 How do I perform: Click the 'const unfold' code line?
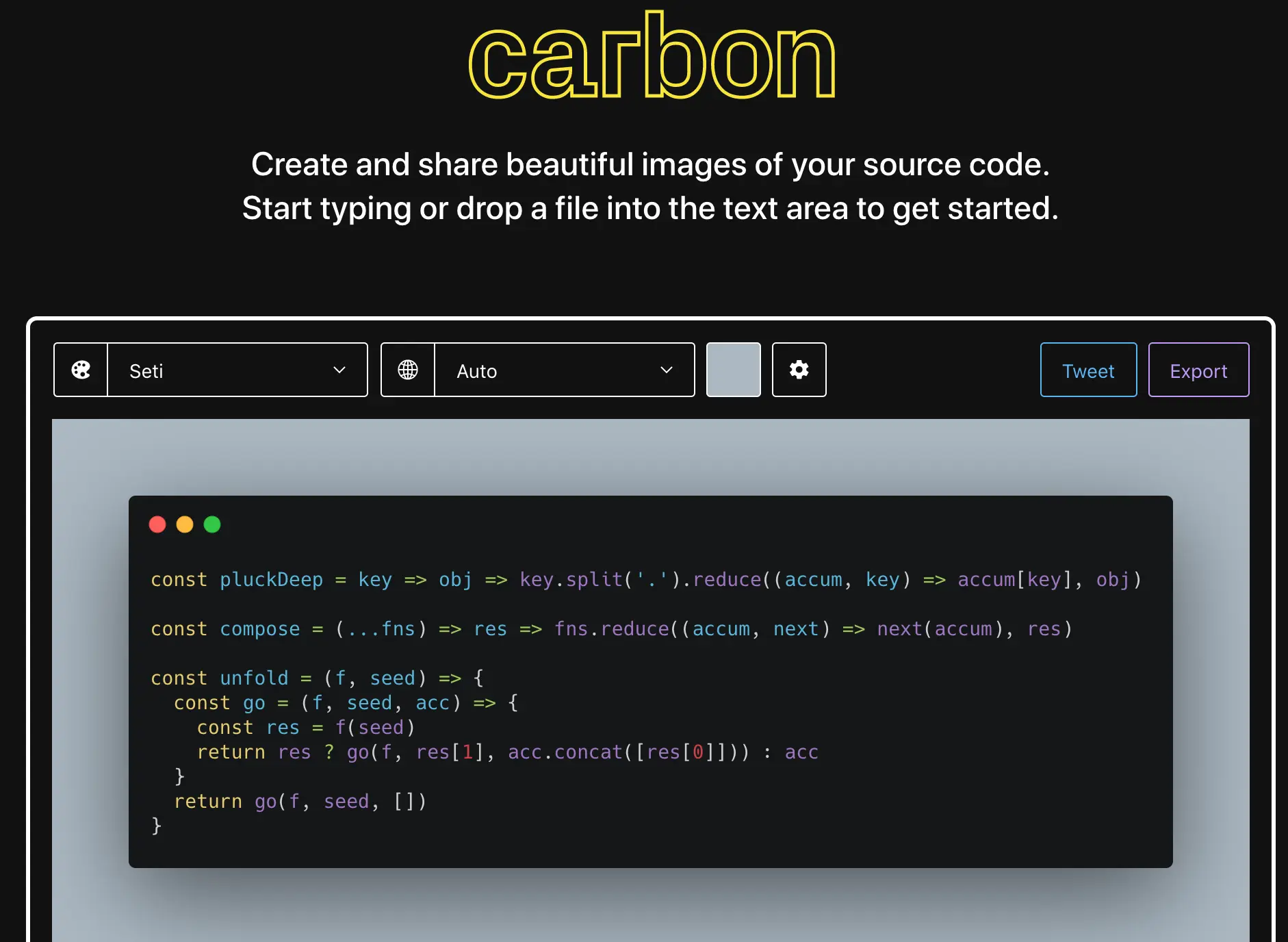pos(318,678)
